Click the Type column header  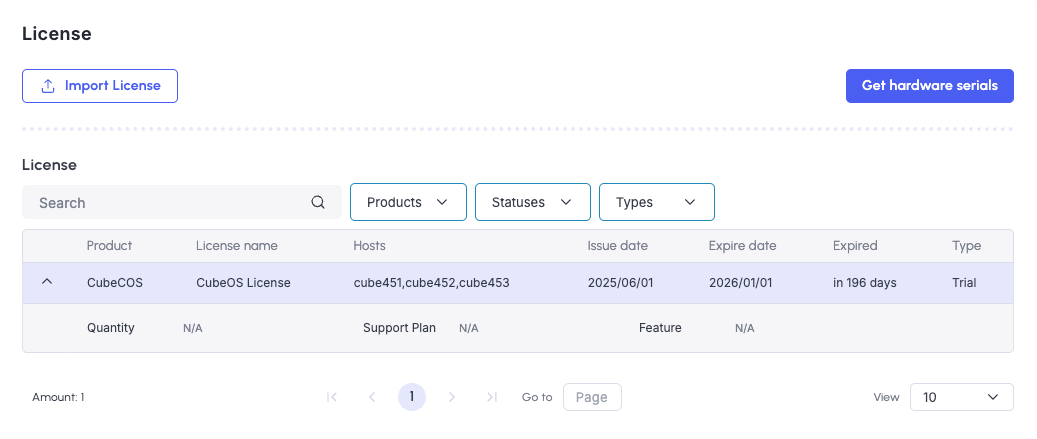pyautogui.click(x=966, y=246)
